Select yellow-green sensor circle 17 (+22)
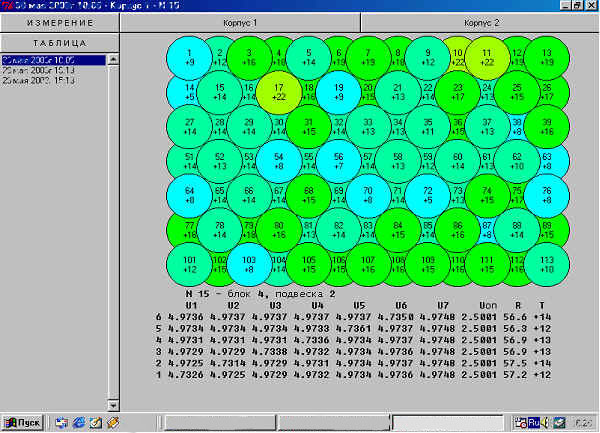The width and height of the screenshot is (600, 433). point(279,93)
